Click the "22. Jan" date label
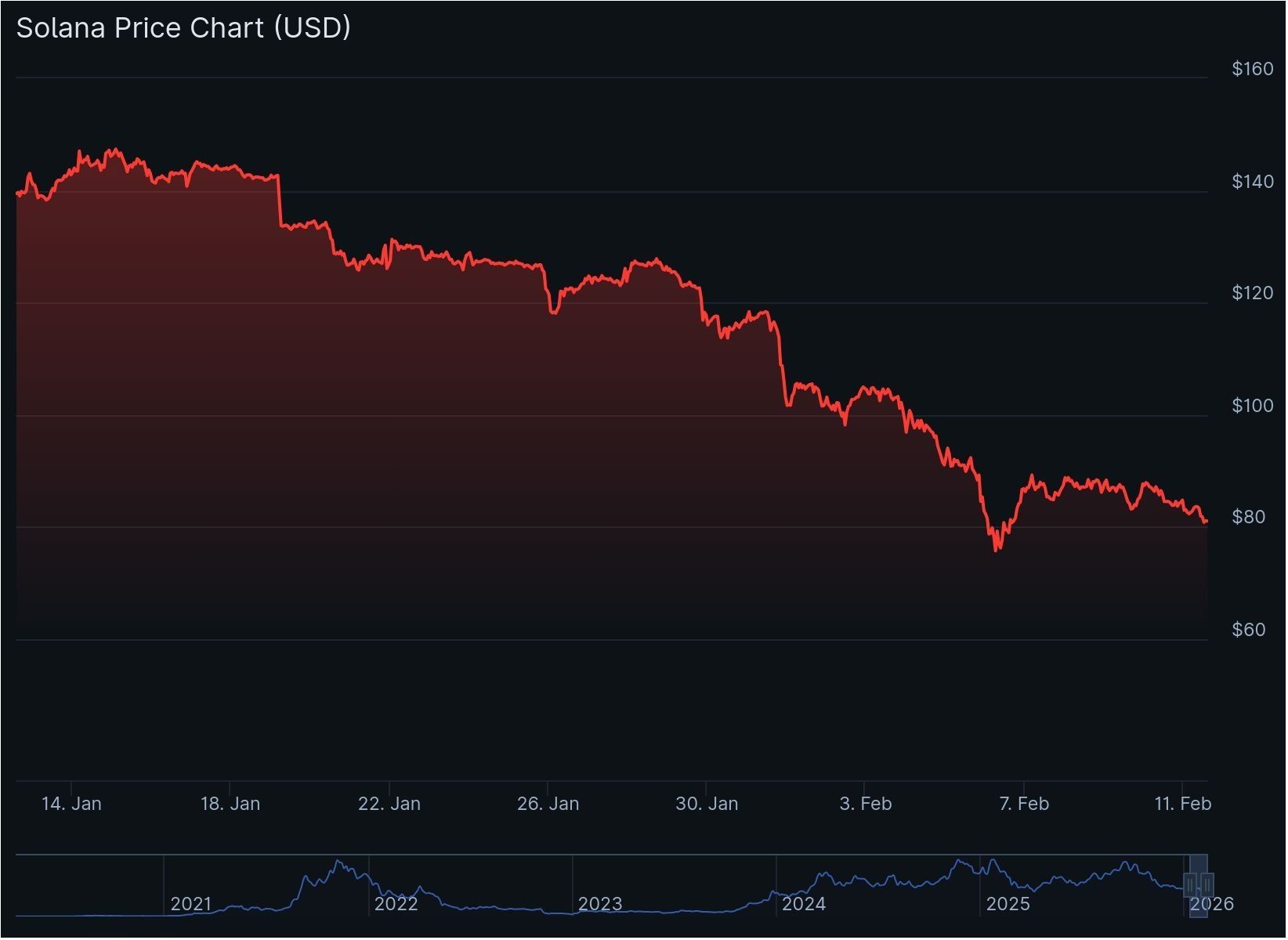Viewport: 1288px width, 940px height. [x=389, y=804]
